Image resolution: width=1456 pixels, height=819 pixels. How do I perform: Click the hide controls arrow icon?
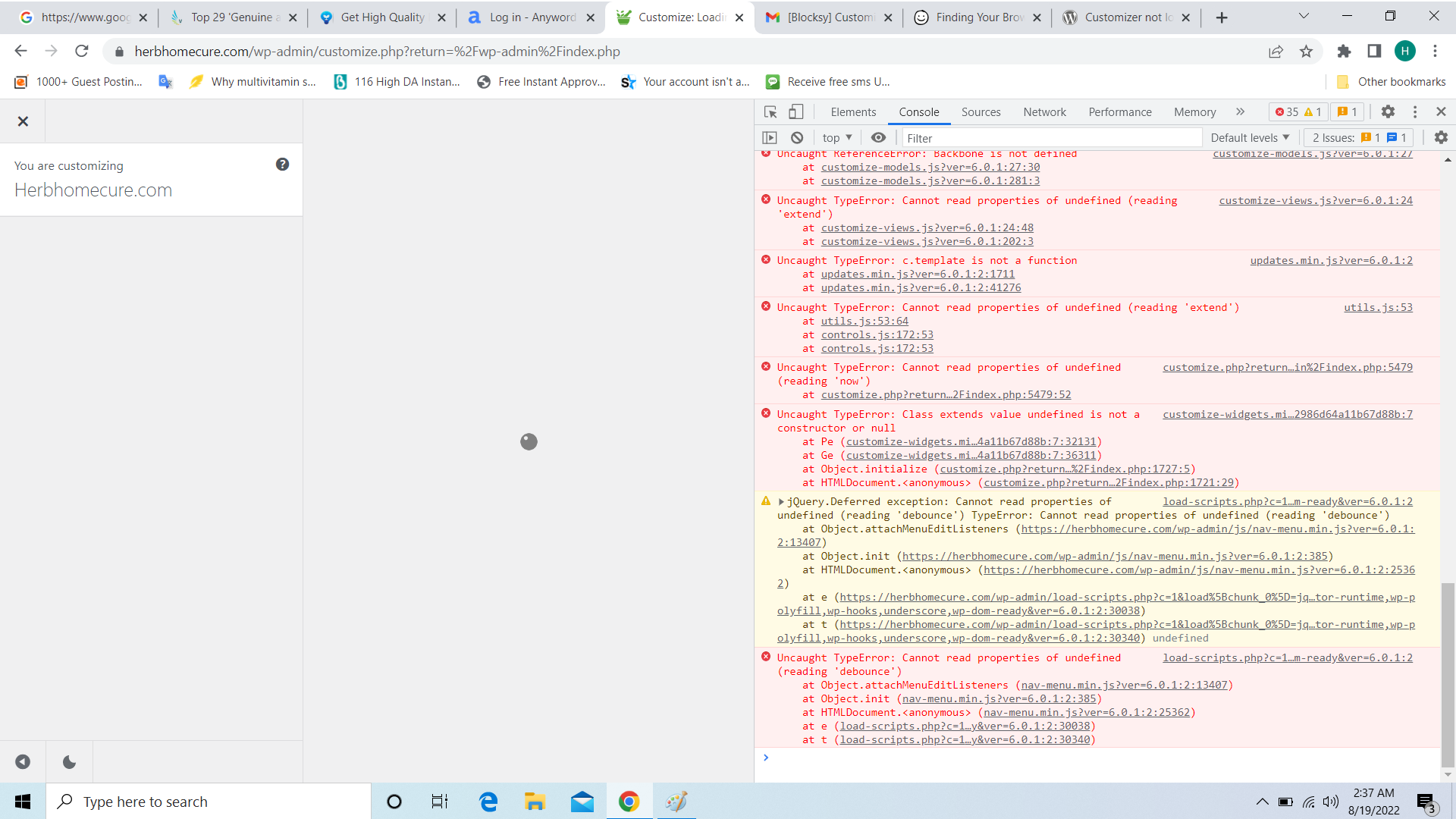[x=23, y=762]
